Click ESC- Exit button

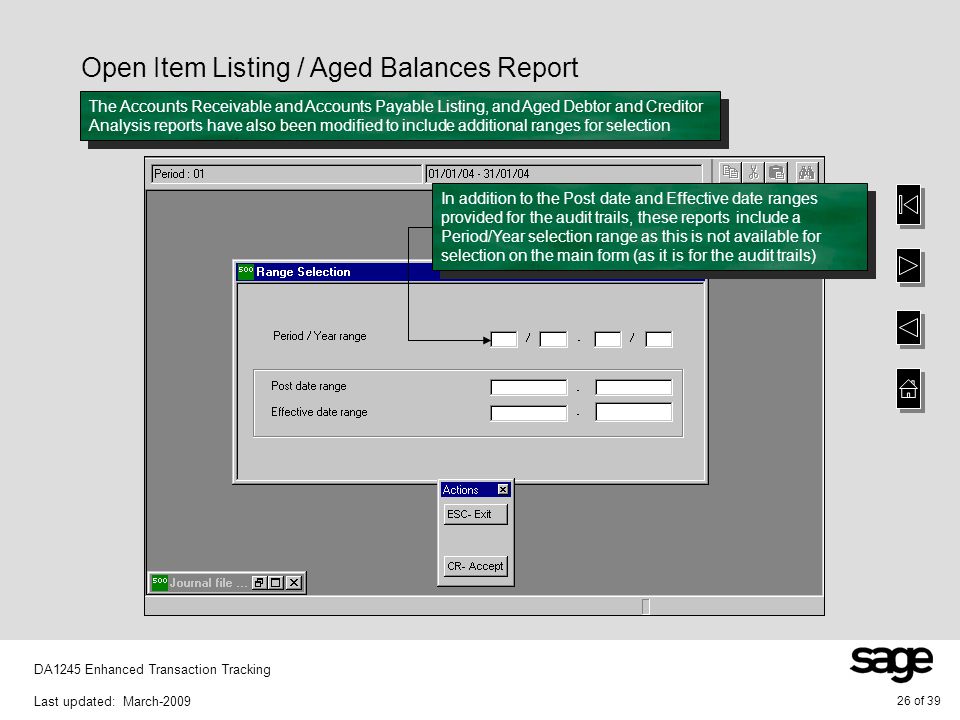tap(475, 514)
